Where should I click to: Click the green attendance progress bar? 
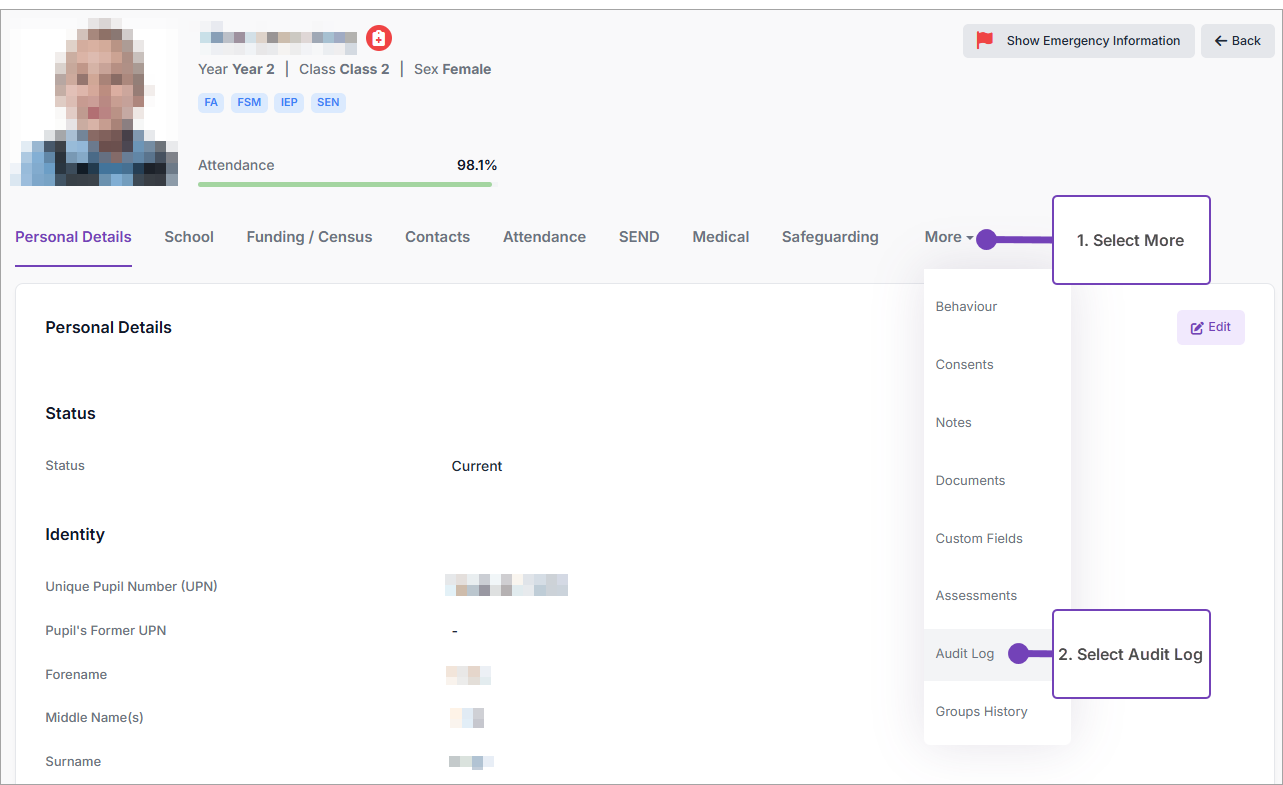tap(345, 184)
